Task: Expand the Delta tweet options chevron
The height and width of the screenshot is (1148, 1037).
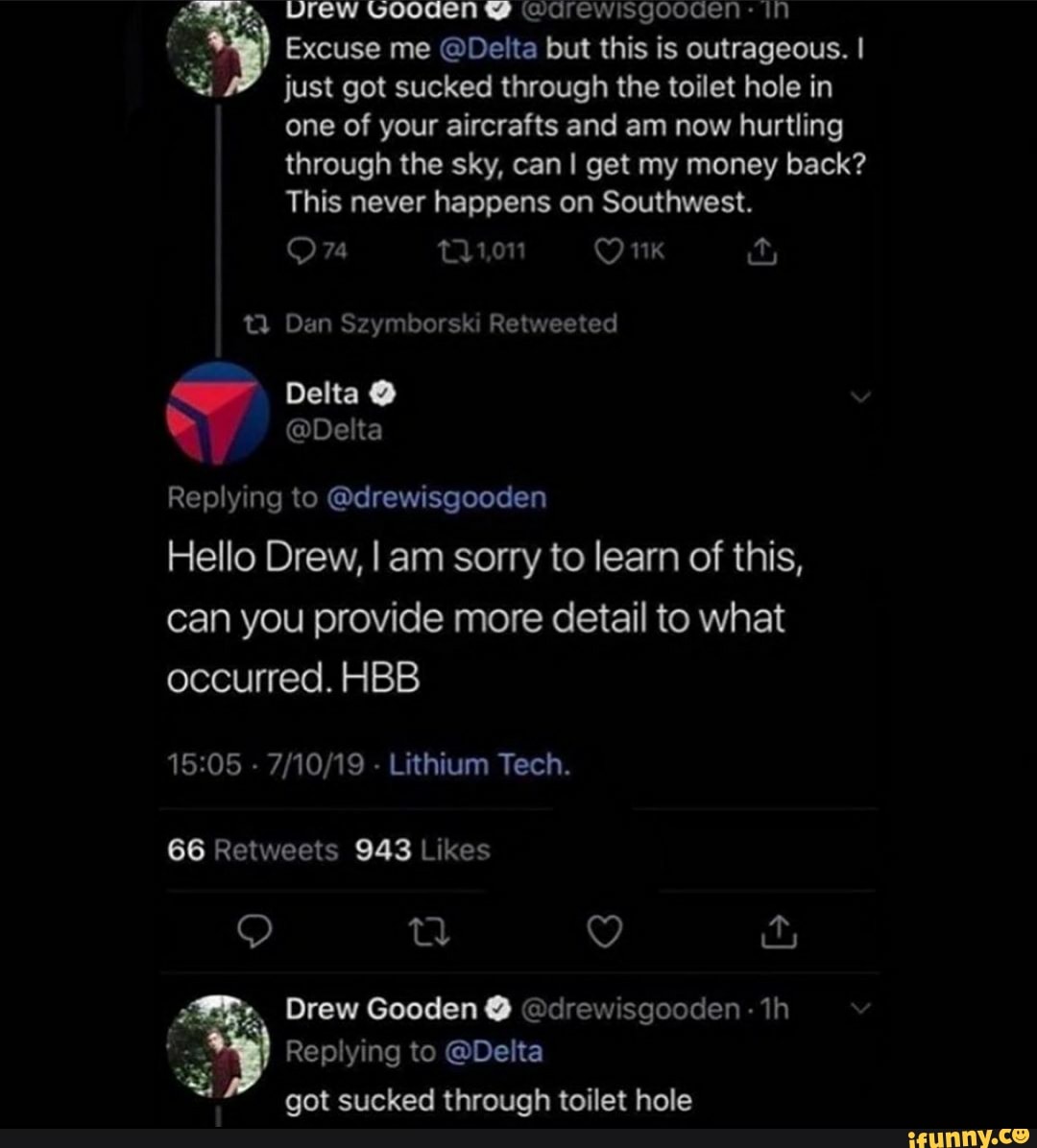Action: click(x=860, y=397)
